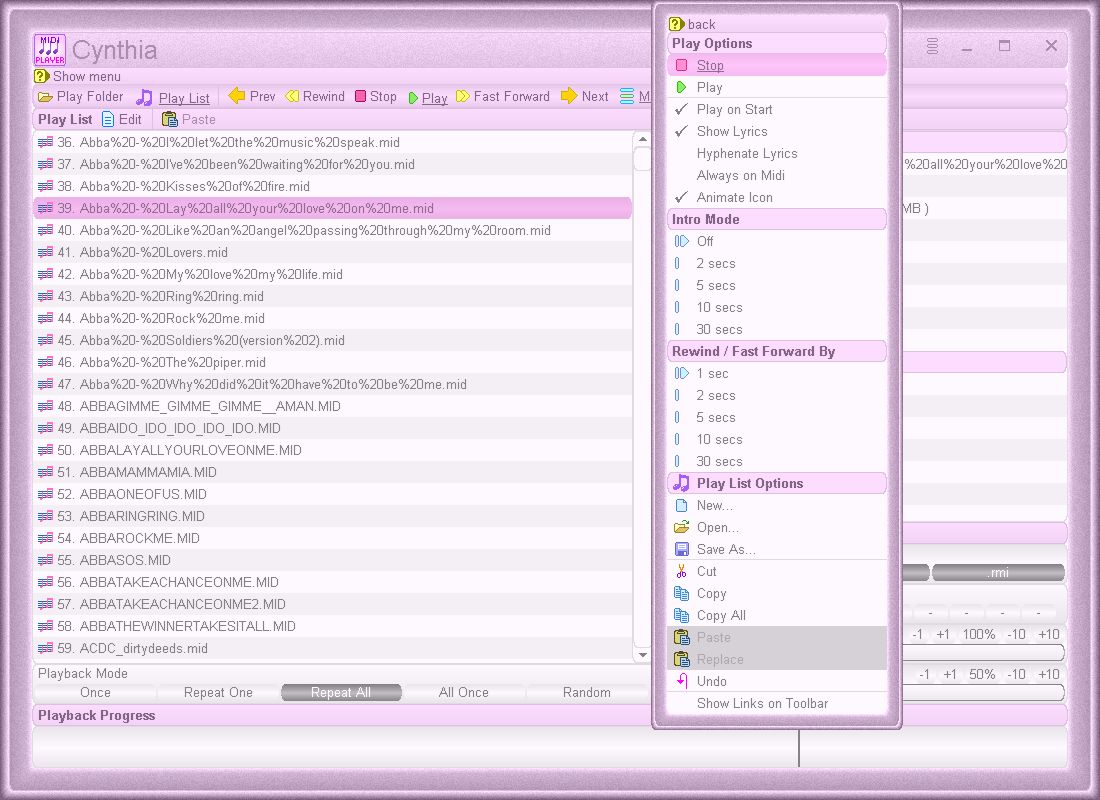Select playlist item 51. ABBAMAMMAMIA.MID
1100x800 pixels.
[333, 472]
